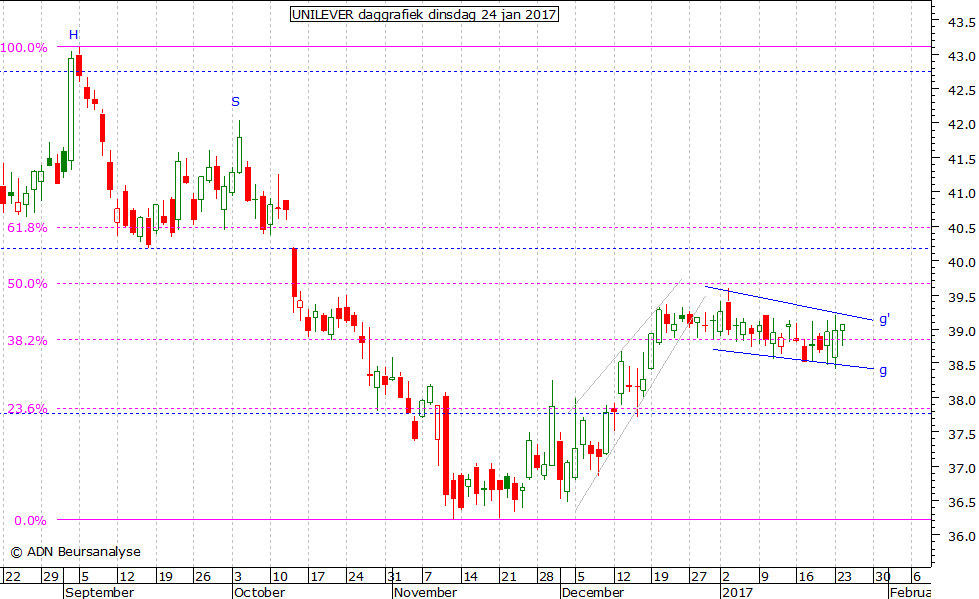Screen dimensions: 979x599
Task: Click the 43.0 price axis value
Action: pos(962,56)
